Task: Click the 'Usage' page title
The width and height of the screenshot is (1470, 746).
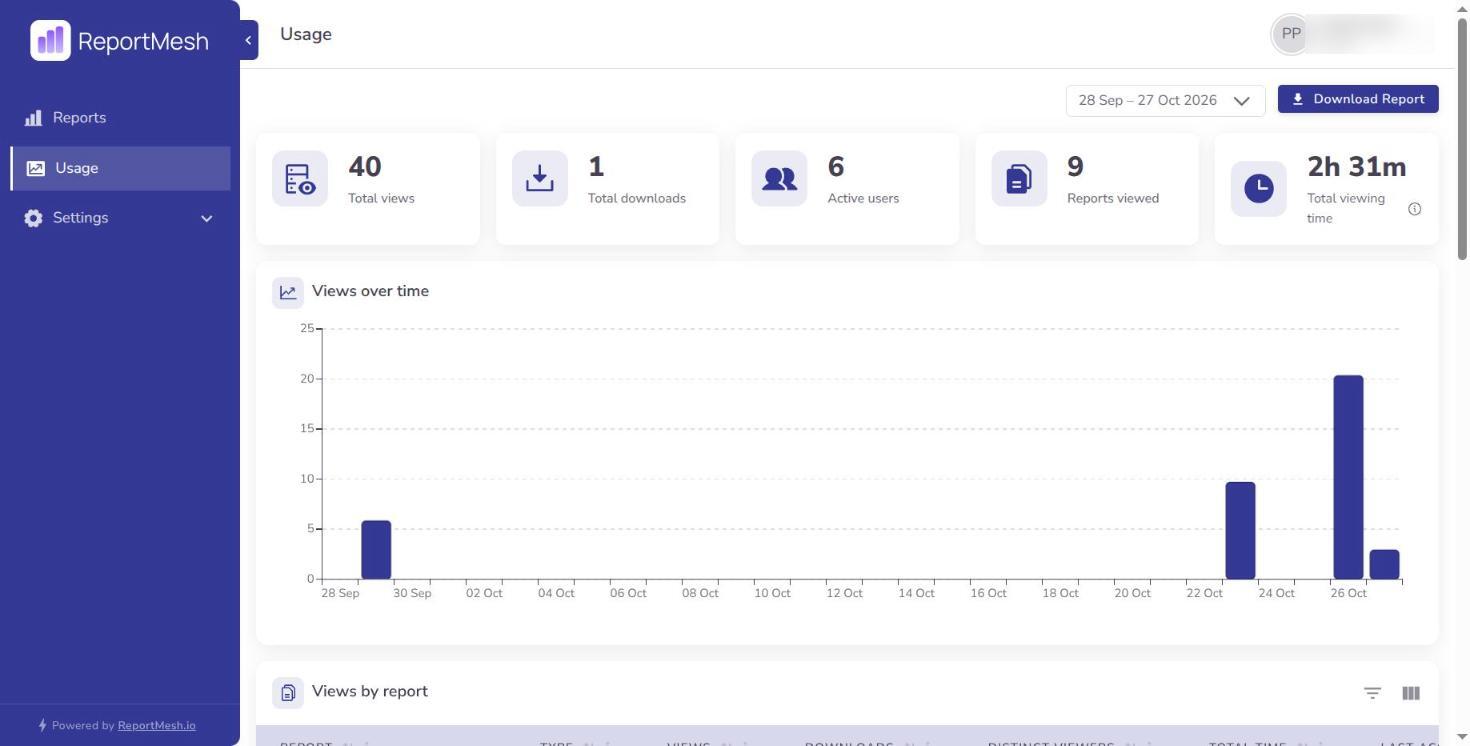Action: (306, 34)
